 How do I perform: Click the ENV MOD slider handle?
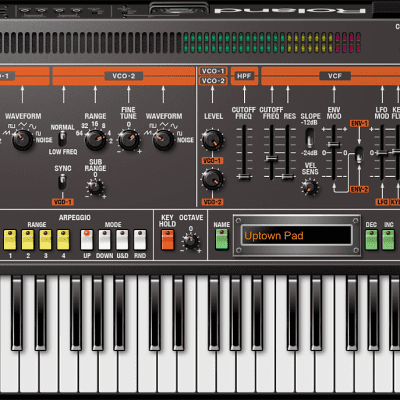coord(333,144)
